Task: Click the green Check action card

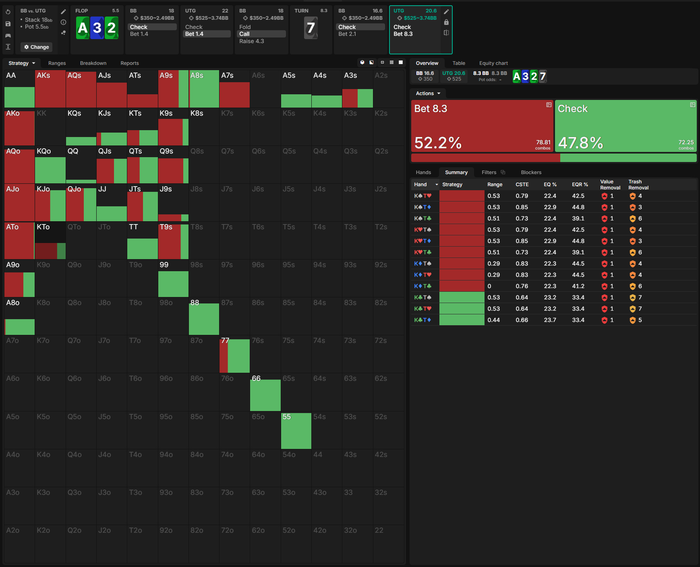Action: [x=625, y=126]
